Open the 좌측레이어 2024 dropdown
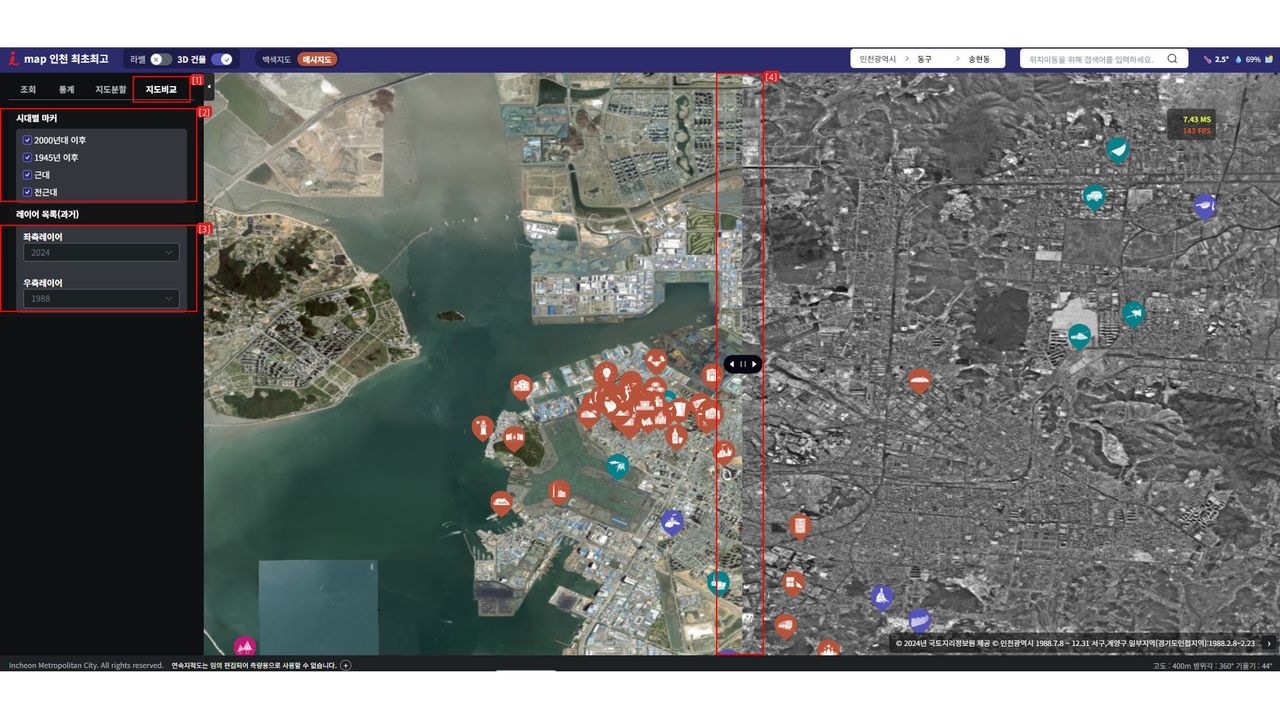The width and height of the screenshot is (1280, 720). click(x=101, y=253)
